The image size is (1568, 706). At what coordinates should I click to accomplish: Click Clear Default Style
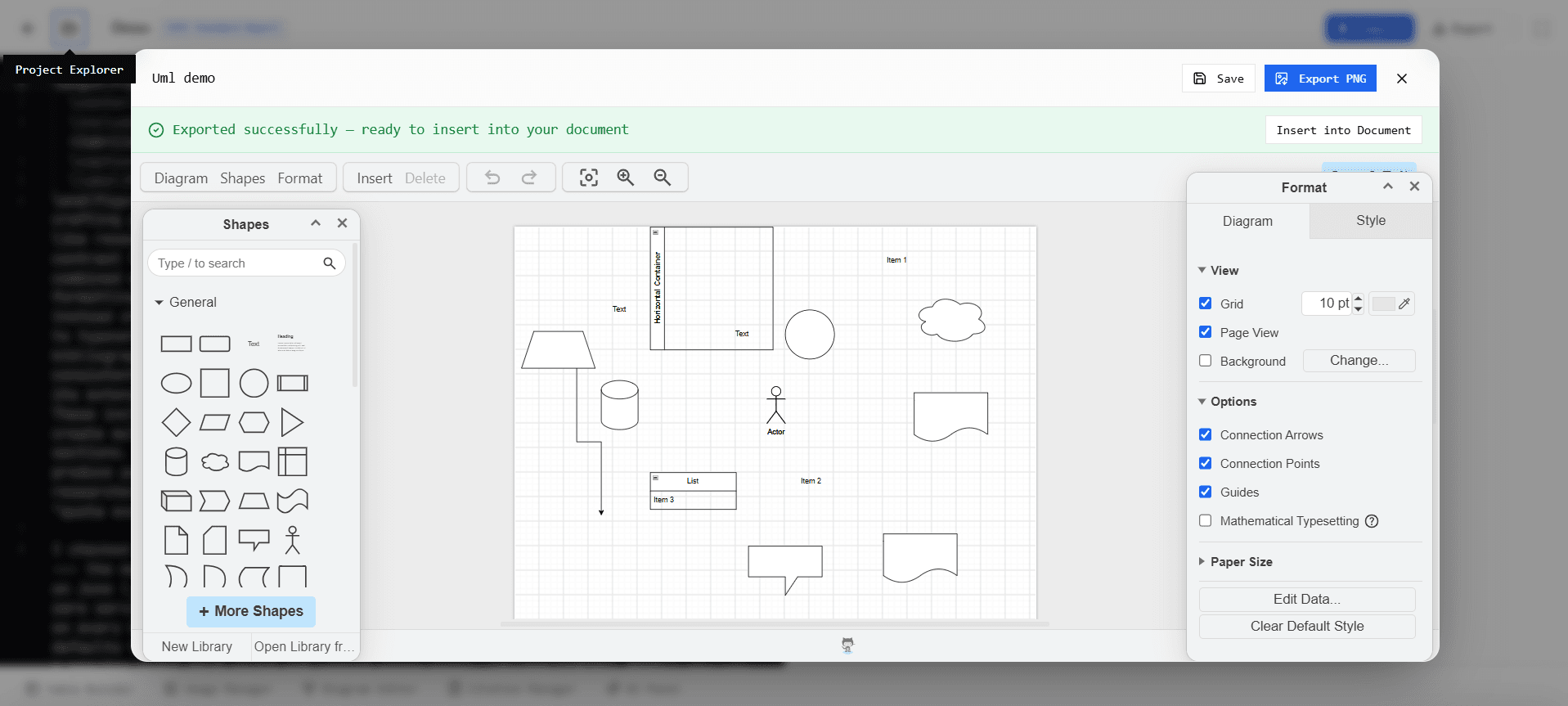point(1307,626)
